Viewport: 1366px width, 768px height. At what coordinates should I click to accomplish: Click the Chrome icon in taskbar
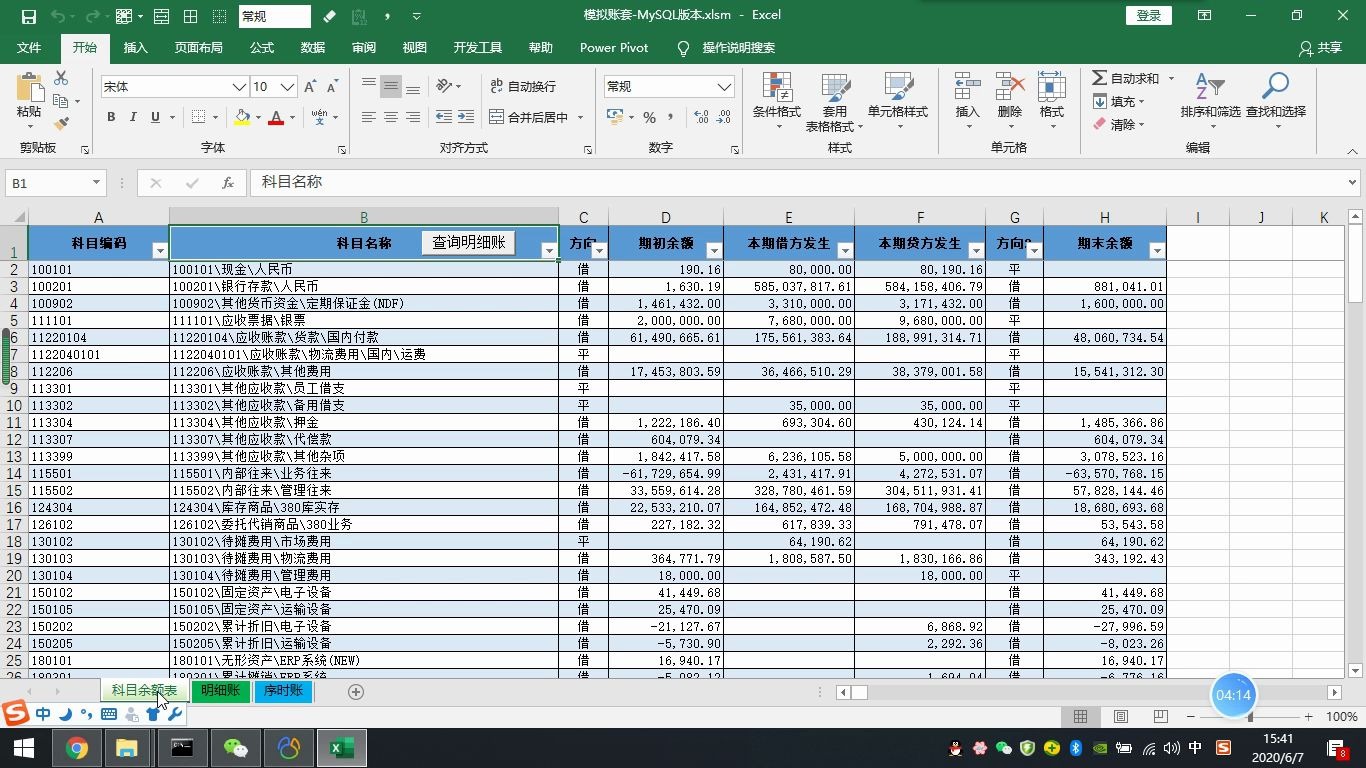77,748
